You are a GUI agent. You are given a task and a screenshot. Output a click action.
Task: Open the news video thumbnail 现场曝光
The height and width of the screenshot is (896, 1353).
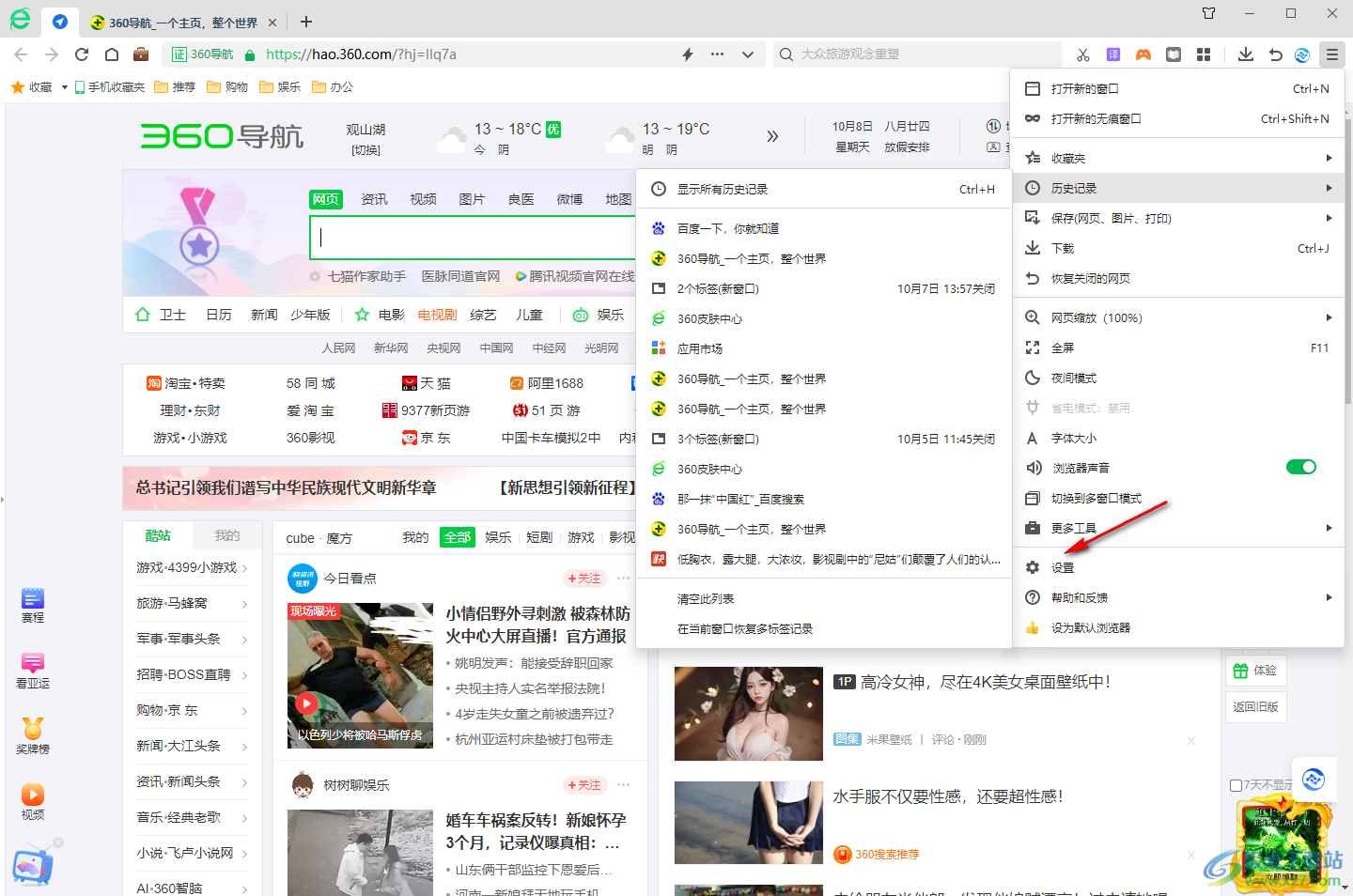[361, 676]
